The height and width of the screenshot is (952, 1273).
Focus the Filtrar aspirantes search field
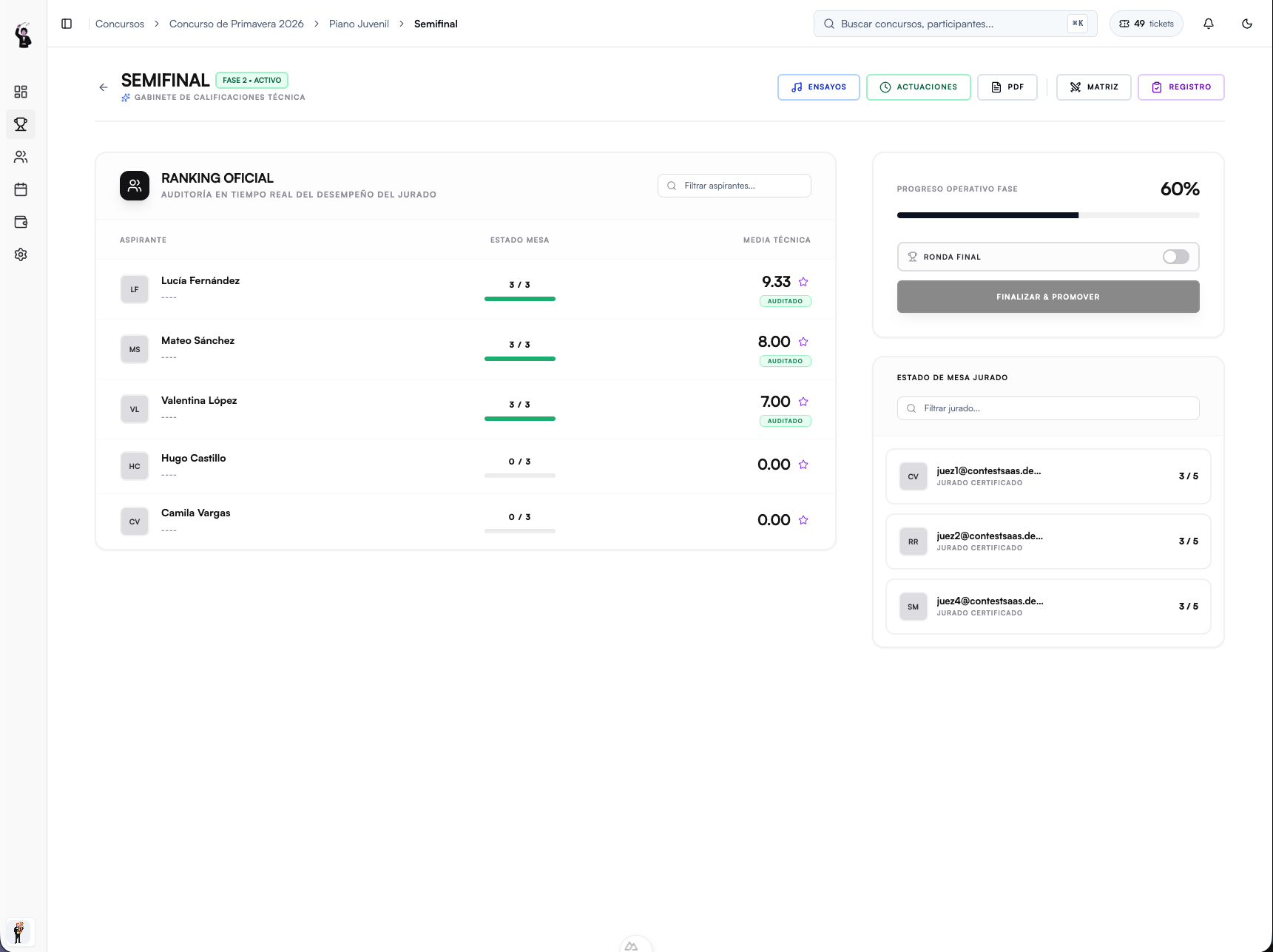(734, 186)
